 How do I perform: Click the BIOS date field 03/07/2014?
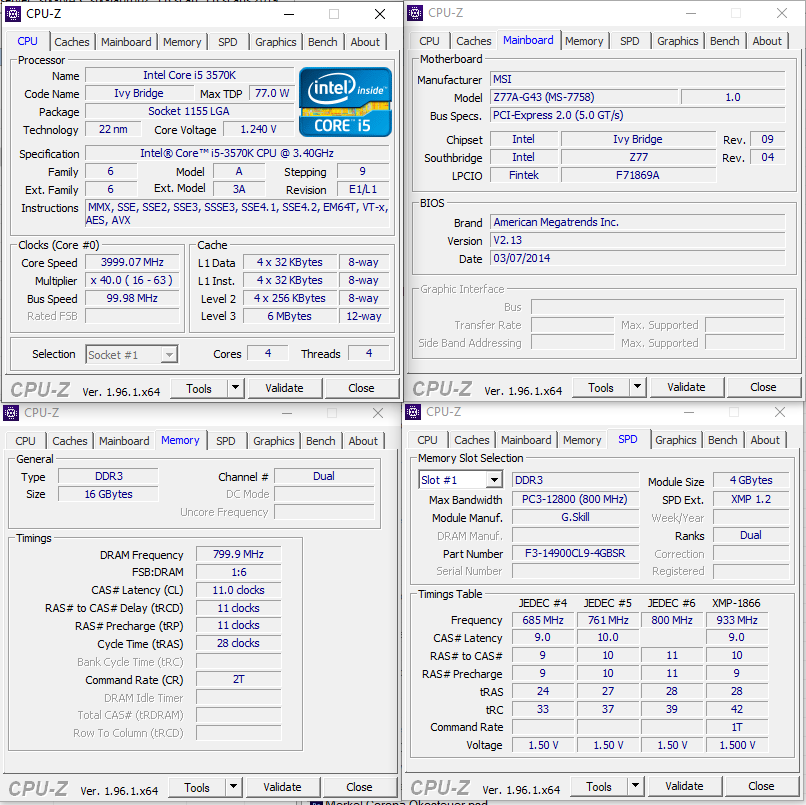tap(637, 258)
